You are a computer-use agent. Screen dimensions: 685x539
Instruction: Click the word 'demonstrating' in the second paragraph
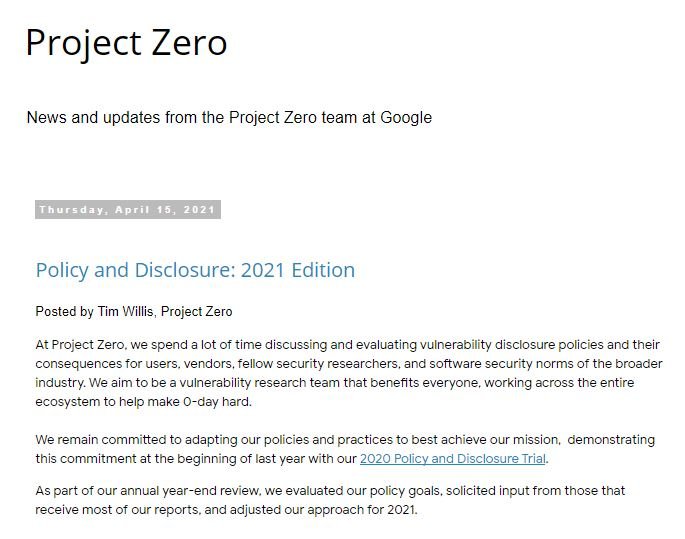611,439
